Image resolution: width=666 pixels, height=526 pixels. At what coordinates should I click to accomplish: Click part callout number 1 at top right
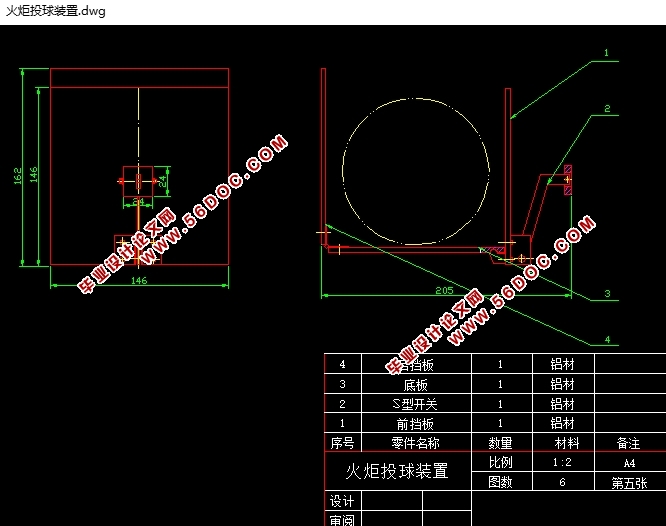tap(606, 52)
